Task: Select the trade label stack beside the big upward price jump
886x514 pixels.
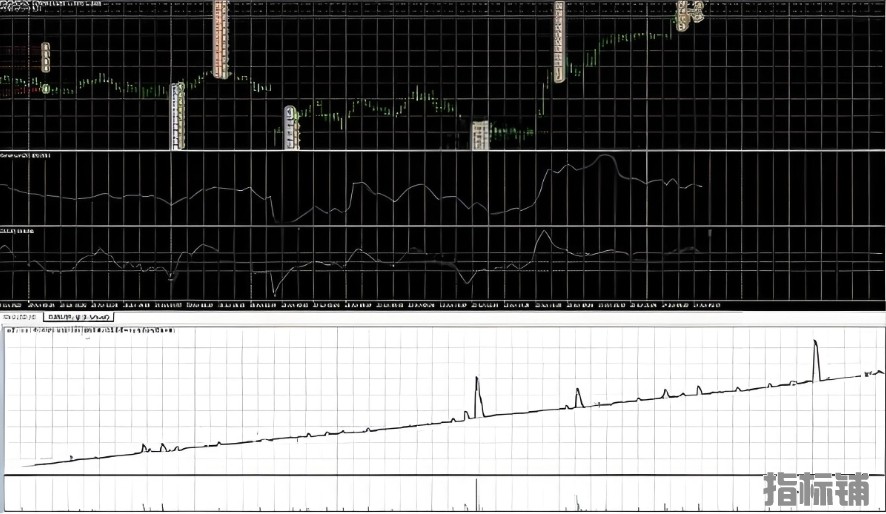Action: tap(559, 40)
